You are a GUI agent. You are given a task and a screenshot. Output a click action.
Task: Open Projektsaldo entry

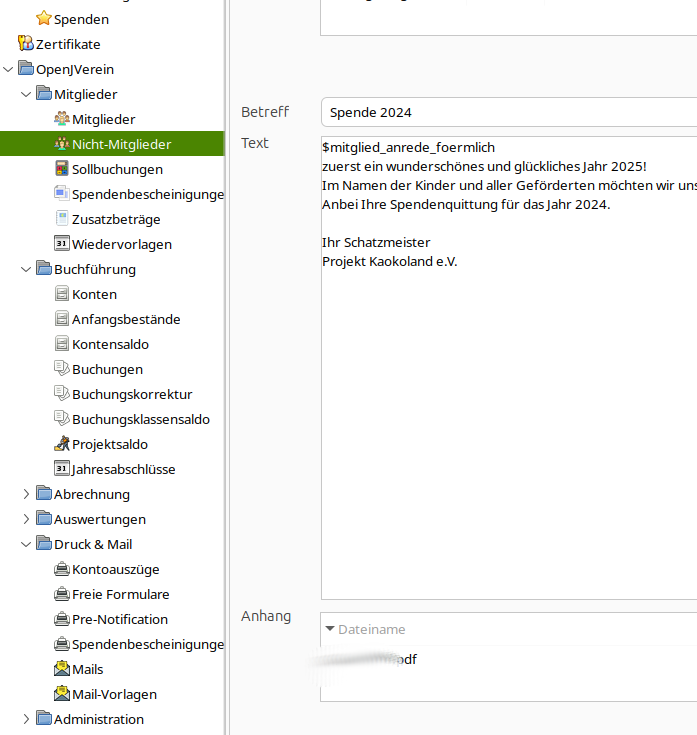click(110, 444)
